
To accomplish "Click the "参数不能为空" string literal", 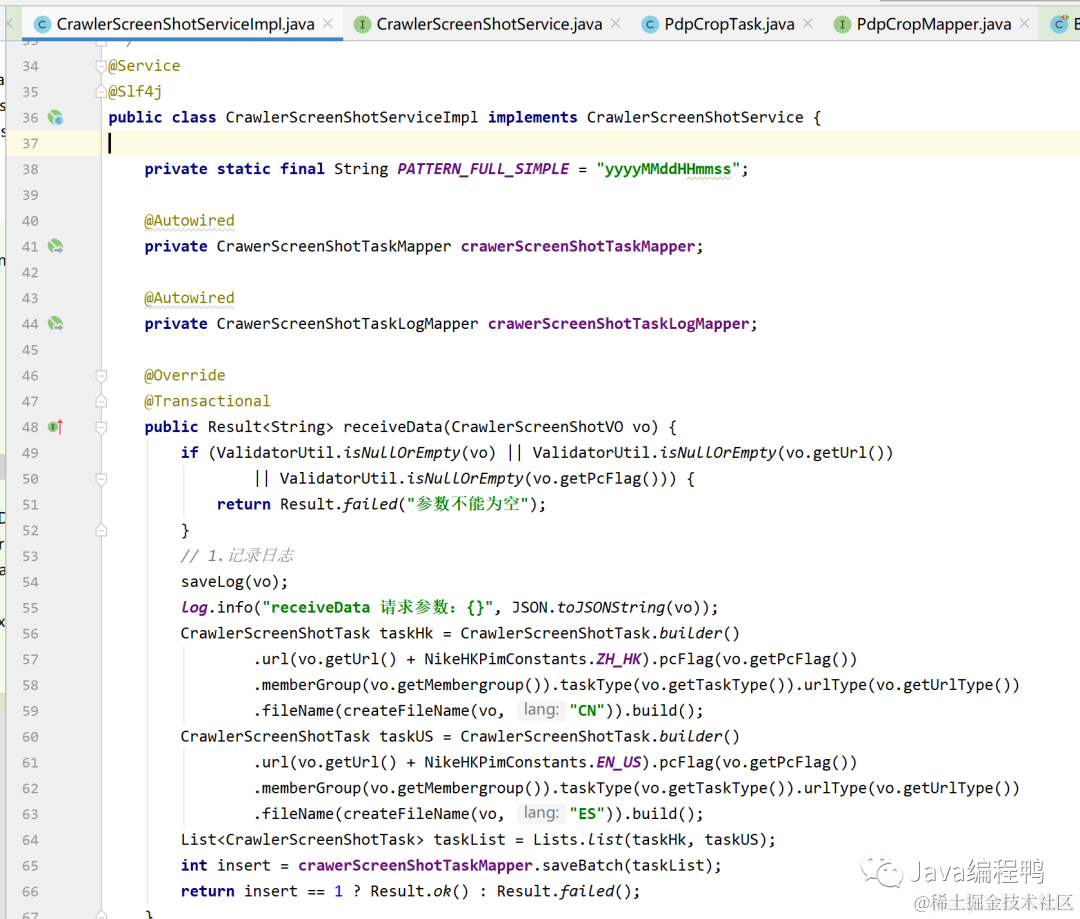I will point(468,504).
